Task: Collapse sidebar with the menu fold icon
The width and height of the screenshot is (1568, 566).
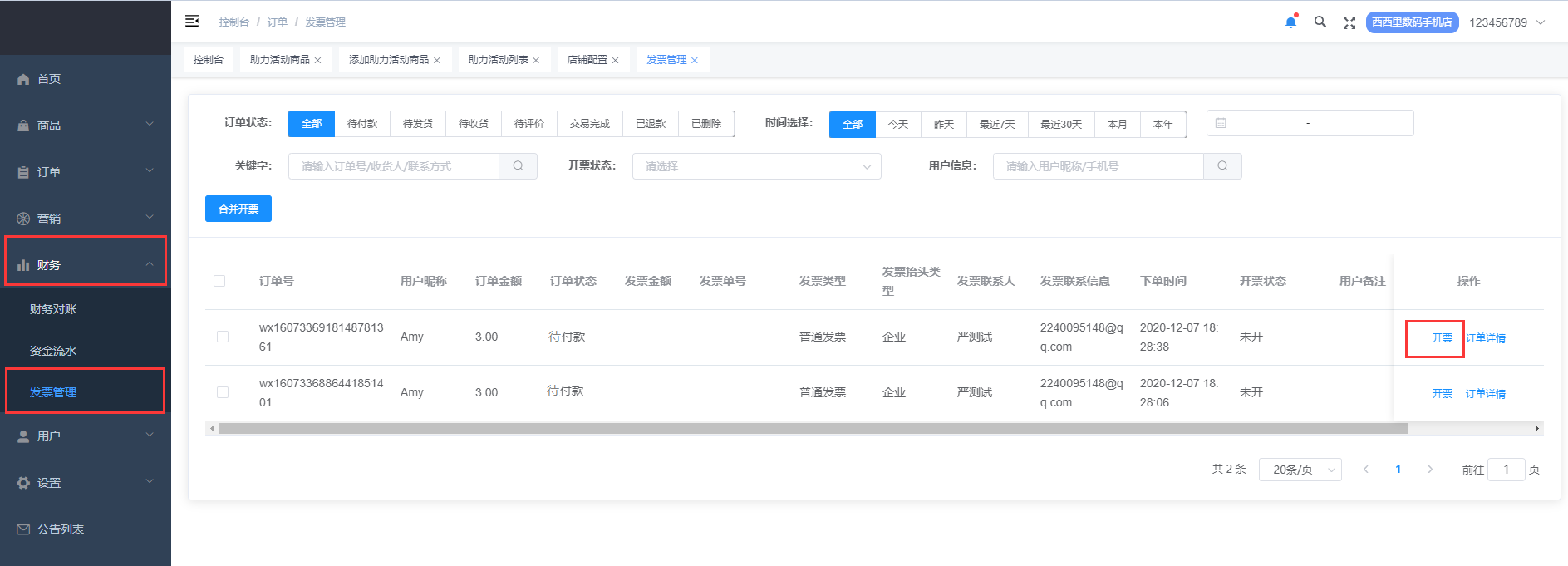Action: [192, 21]
